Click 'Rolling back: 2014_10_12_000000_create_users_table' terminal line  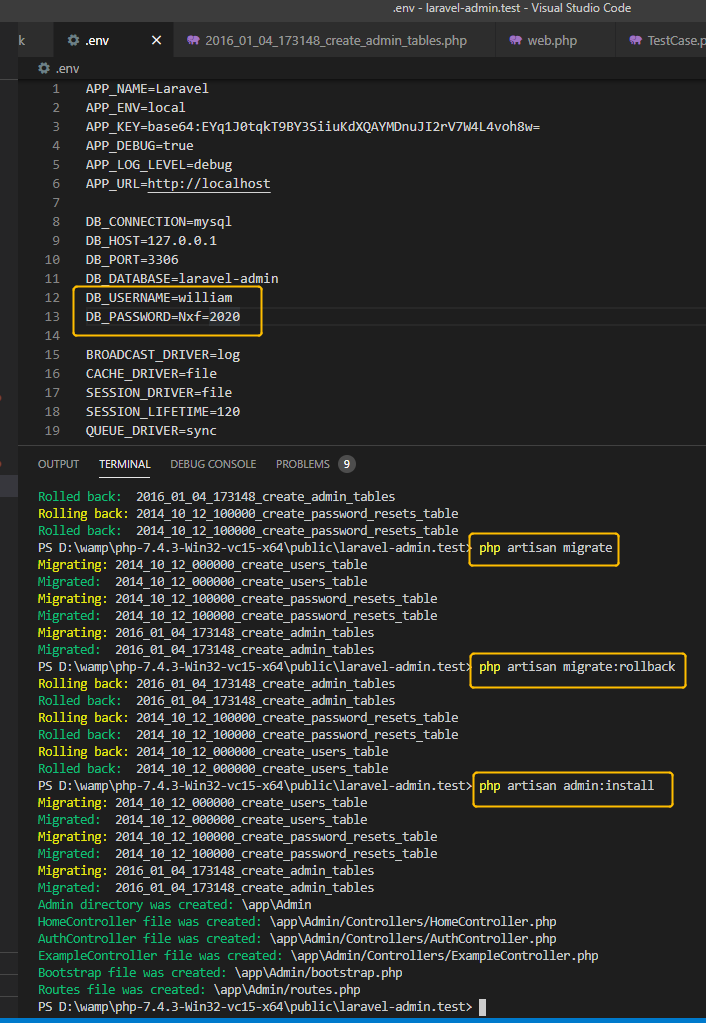(x=213, y=752)
